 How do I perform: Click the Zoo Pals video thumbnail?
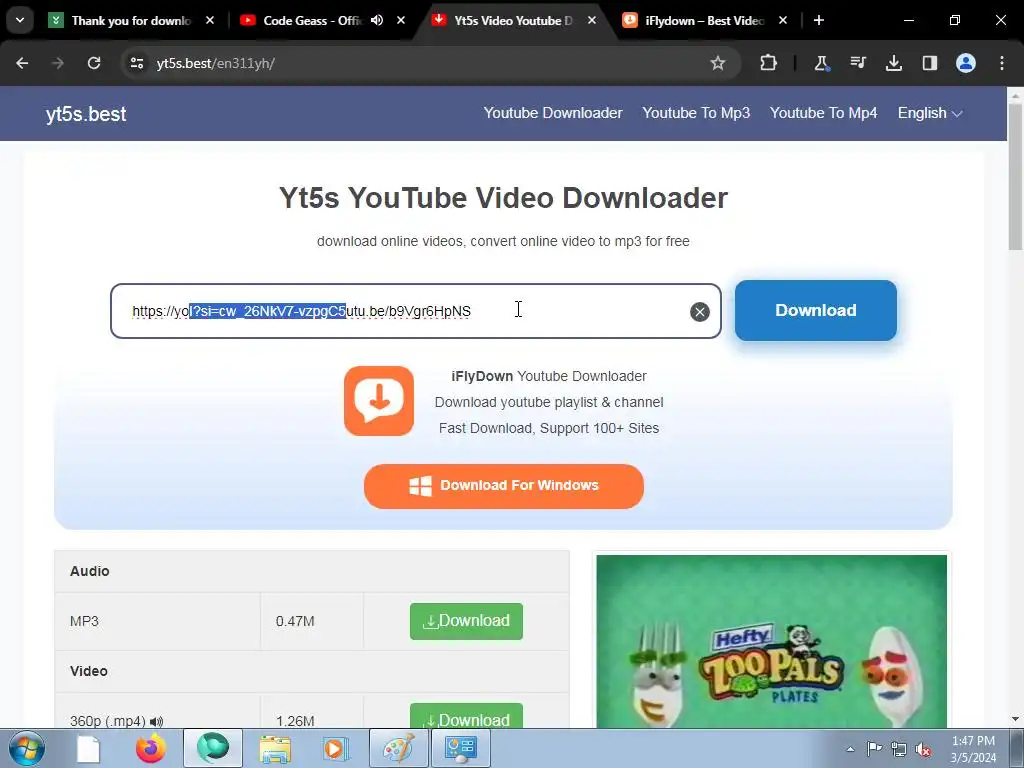pyautogui.click(x=771, y=641)
